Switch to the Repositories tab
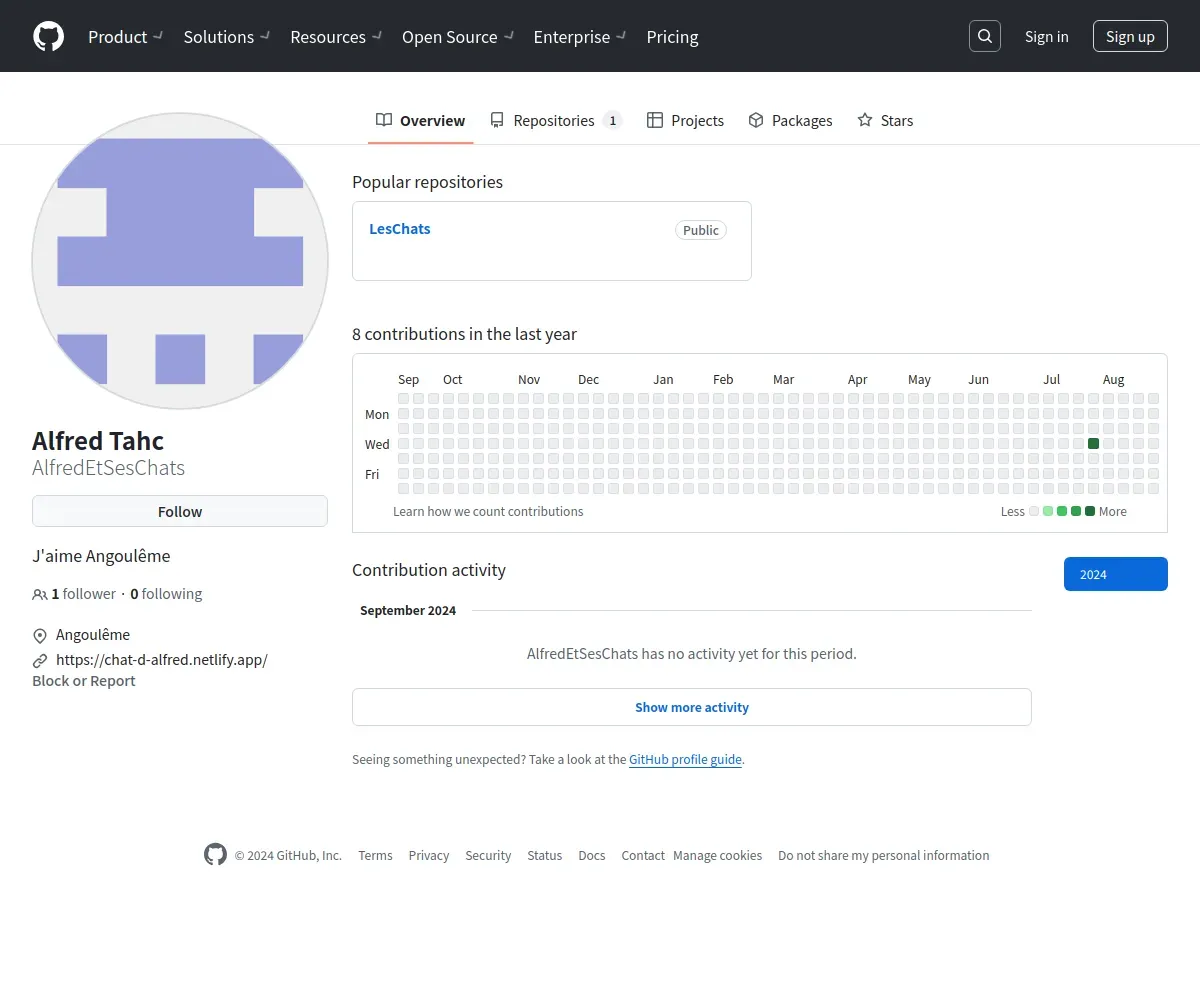The height and width of the screenshot is (1000, 1200). pyautogui.click(x=556, y=120)
